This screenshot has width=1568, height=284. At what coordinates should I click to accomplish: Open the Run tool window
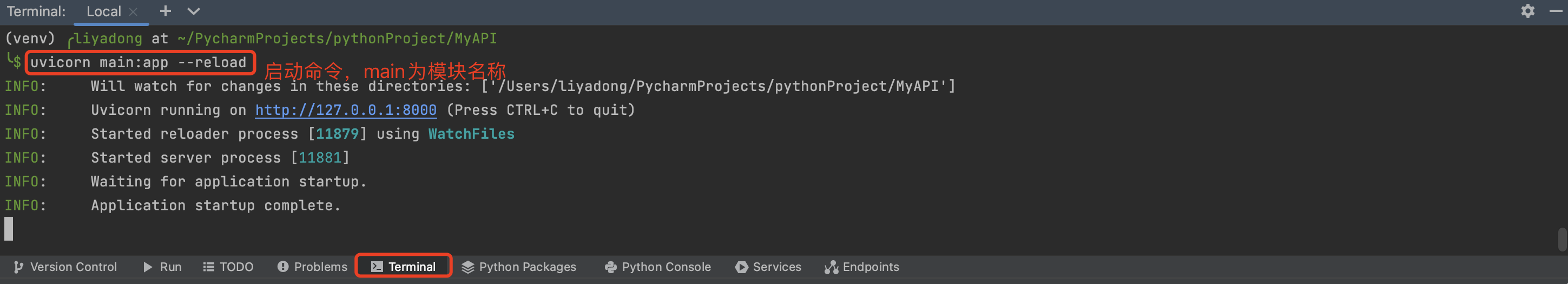pyautogui.click(x=162, y=267)
